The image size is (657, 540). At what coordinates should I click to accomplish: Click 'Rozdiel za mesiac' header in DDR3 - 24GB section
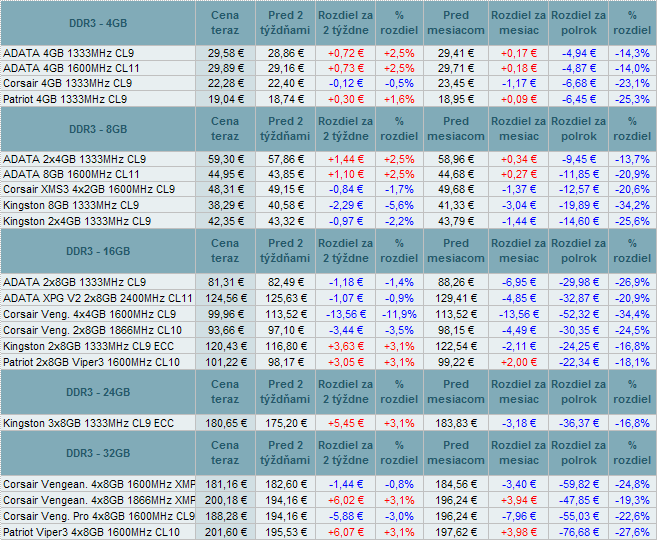[518, 392]
